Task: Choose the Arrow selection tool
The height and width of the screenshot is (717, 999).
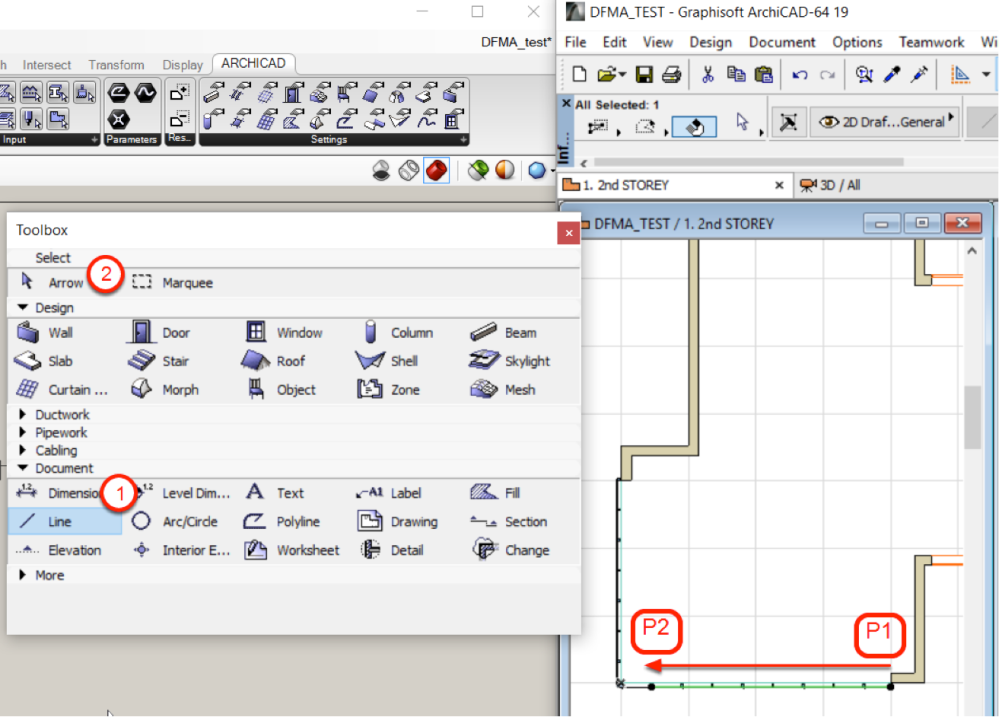Action: [52, 282]
